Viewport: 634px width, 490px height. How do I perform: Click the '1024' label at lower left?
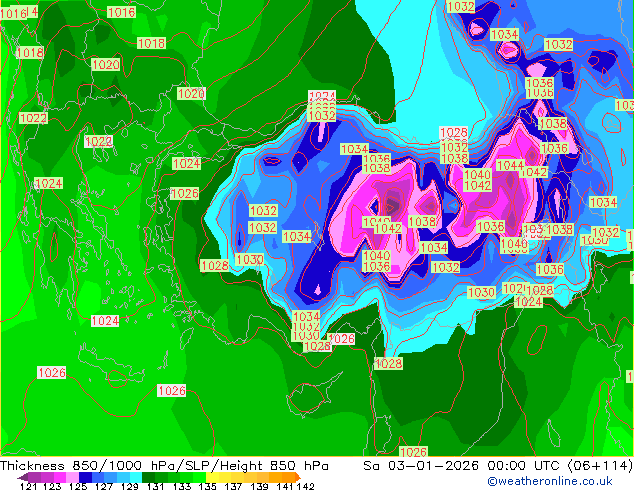tap(105, 321)
